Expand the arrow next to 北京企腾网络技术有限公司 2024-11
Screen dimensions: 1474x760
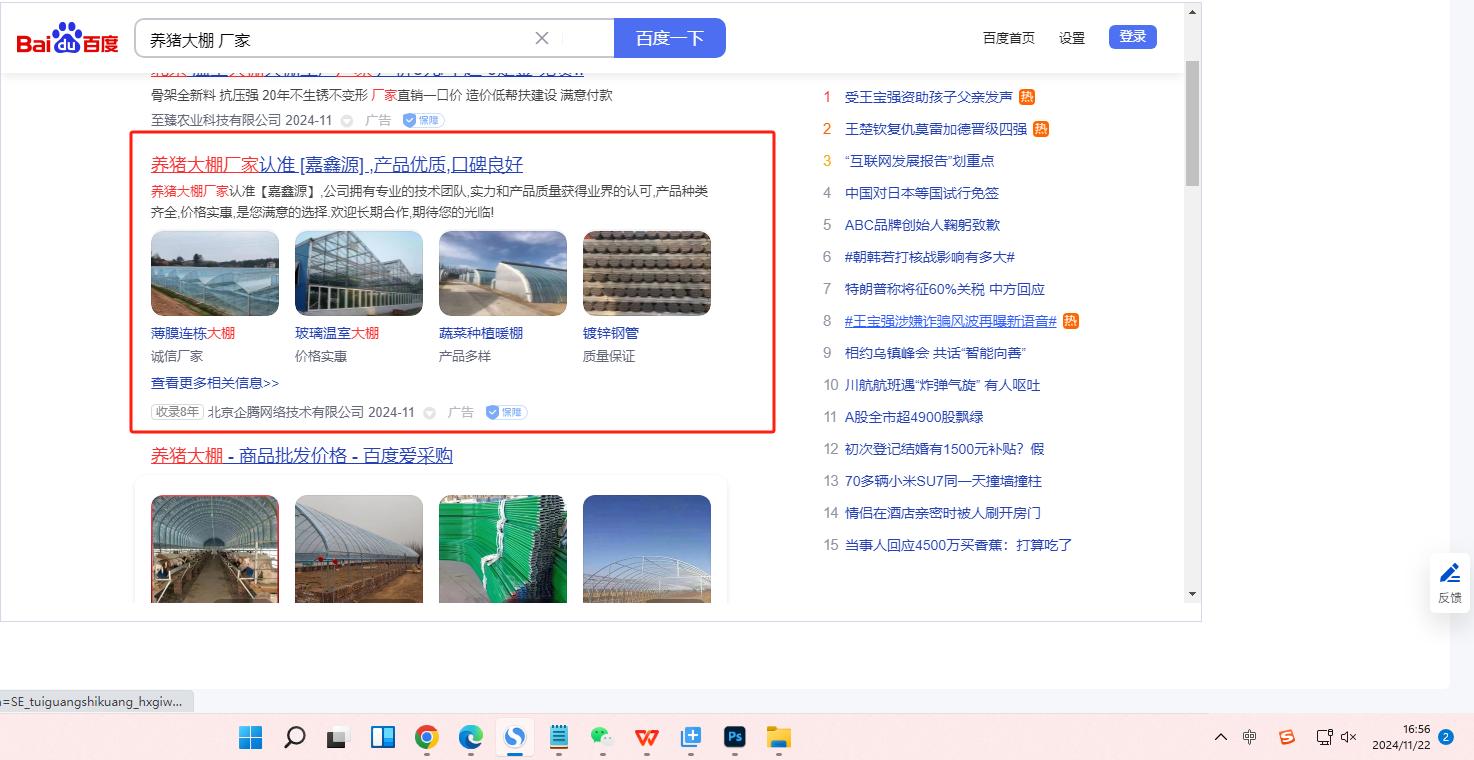(430, 413)
